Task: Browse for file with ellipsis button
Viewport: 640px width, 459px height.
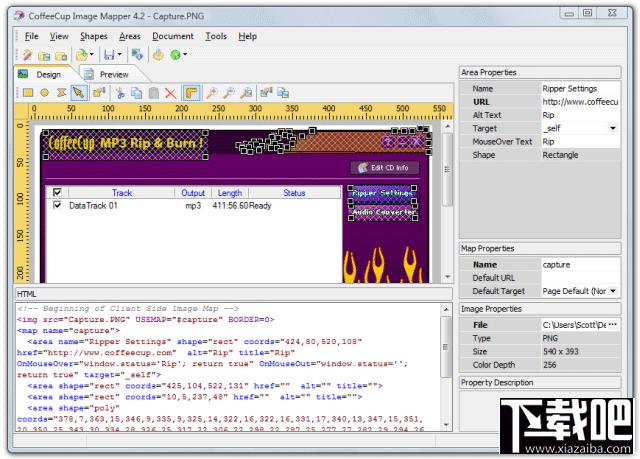Action: click(x=612, y=325)
